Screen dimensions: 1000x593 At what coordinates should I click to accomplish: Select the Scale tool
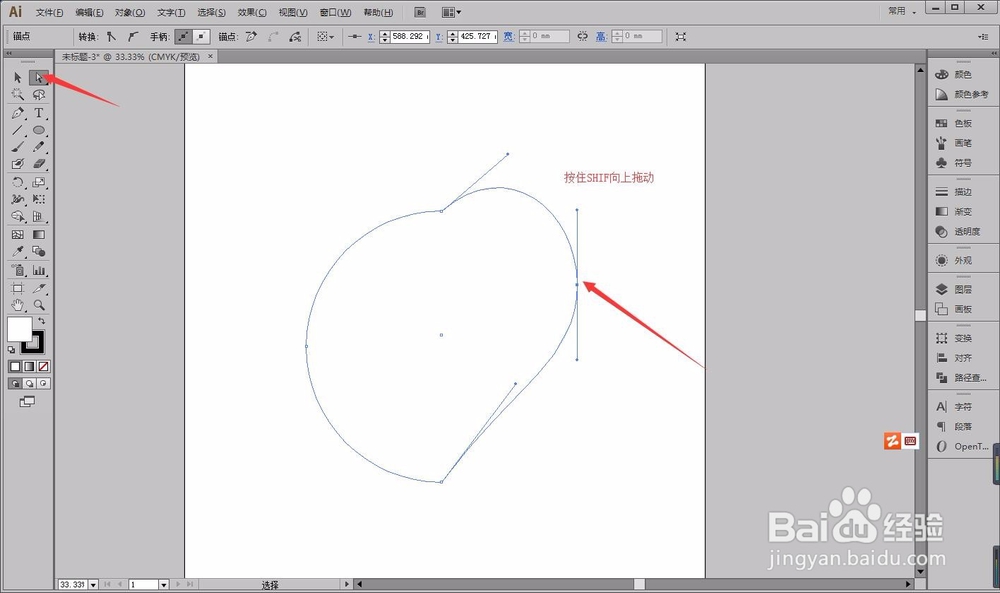39,182
